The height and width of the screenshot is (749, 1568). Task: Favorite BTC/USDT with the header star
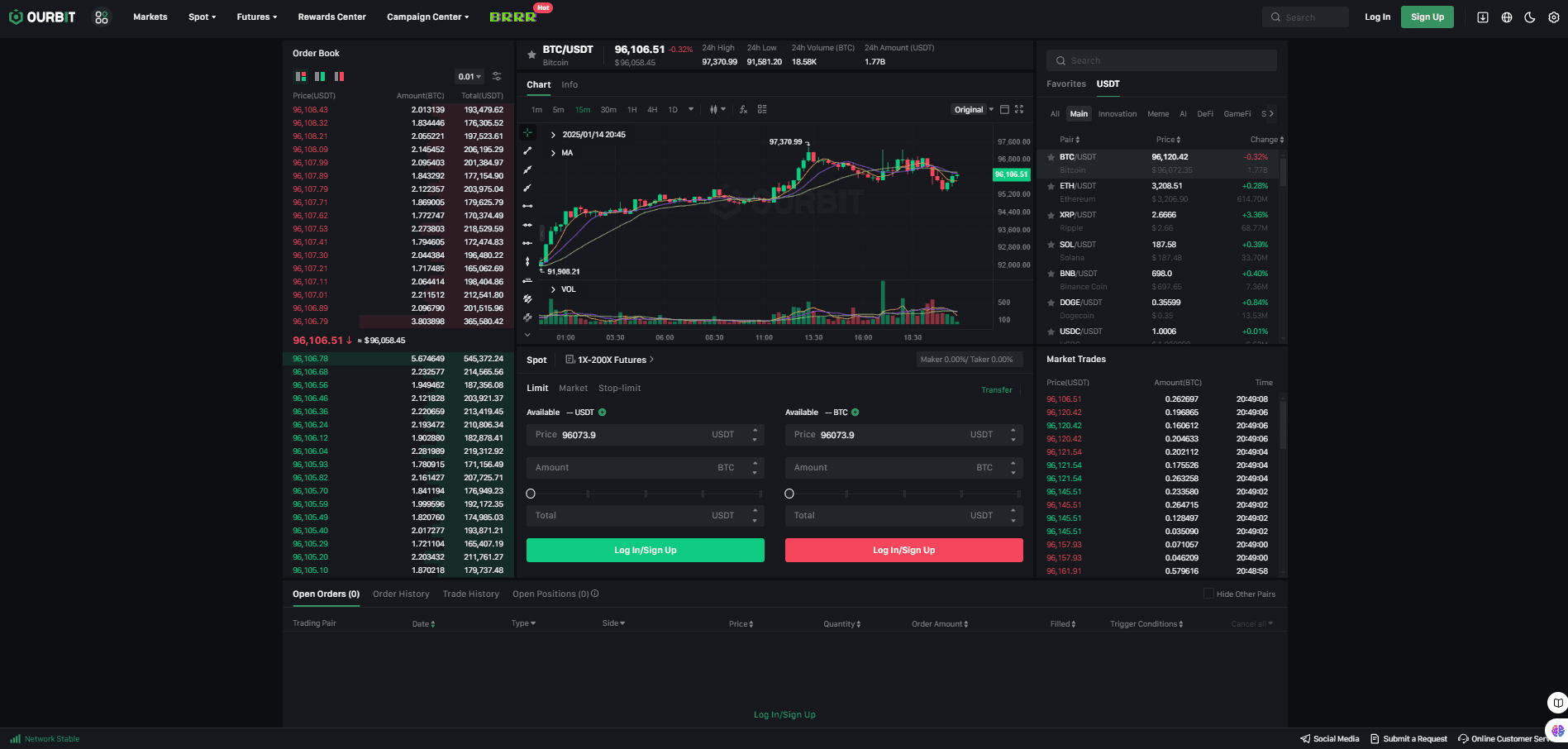point(531,55)
